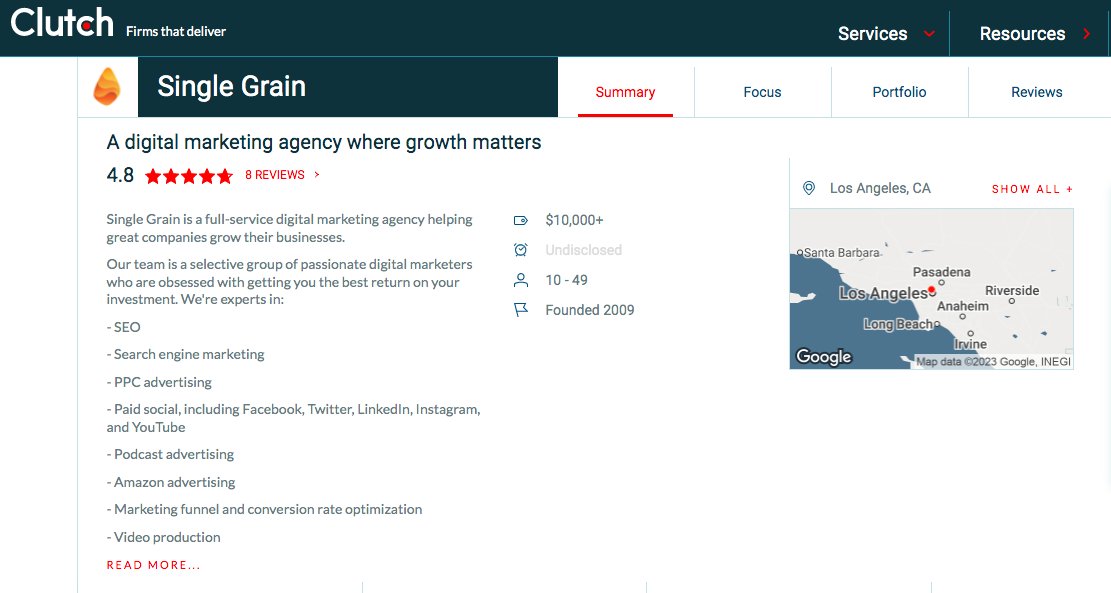
Task: Click the red Los Angeles map marker
Action: [x=931, y=290]
